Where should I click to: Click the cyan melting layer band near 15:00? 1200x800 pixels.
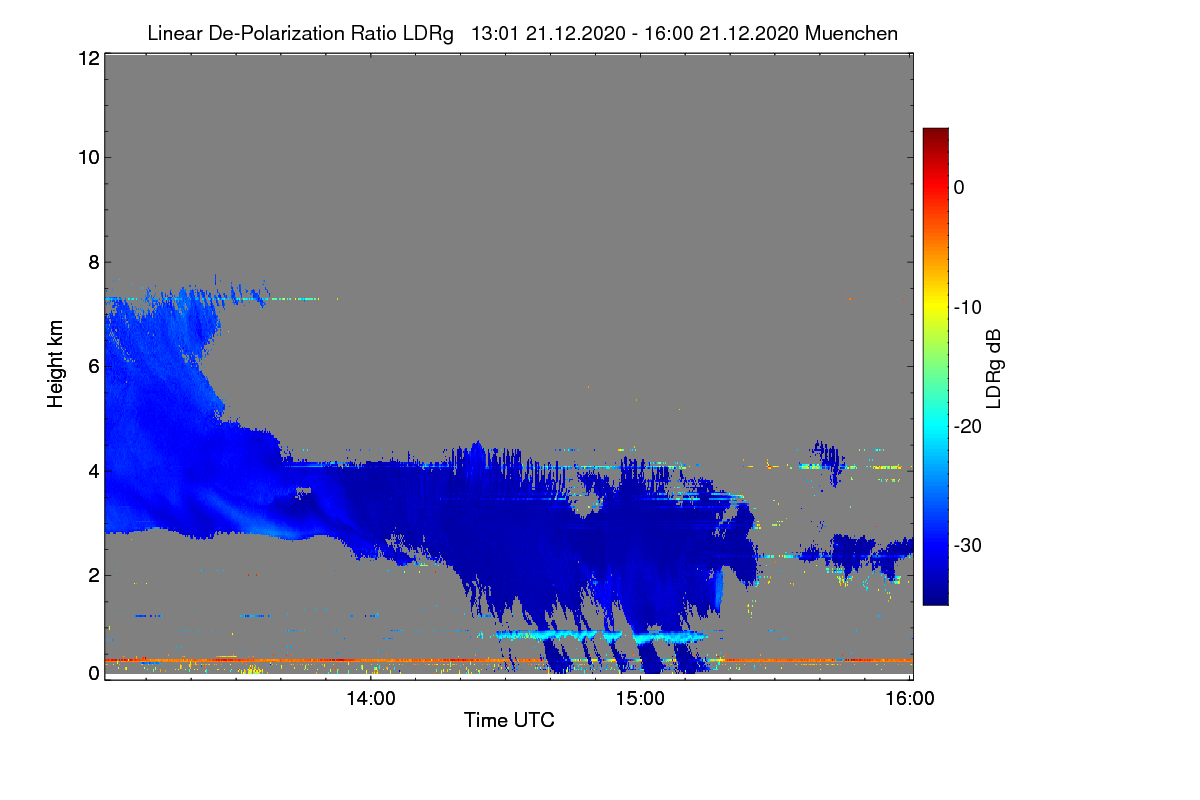pyautogui.click(x=600, y=636)
